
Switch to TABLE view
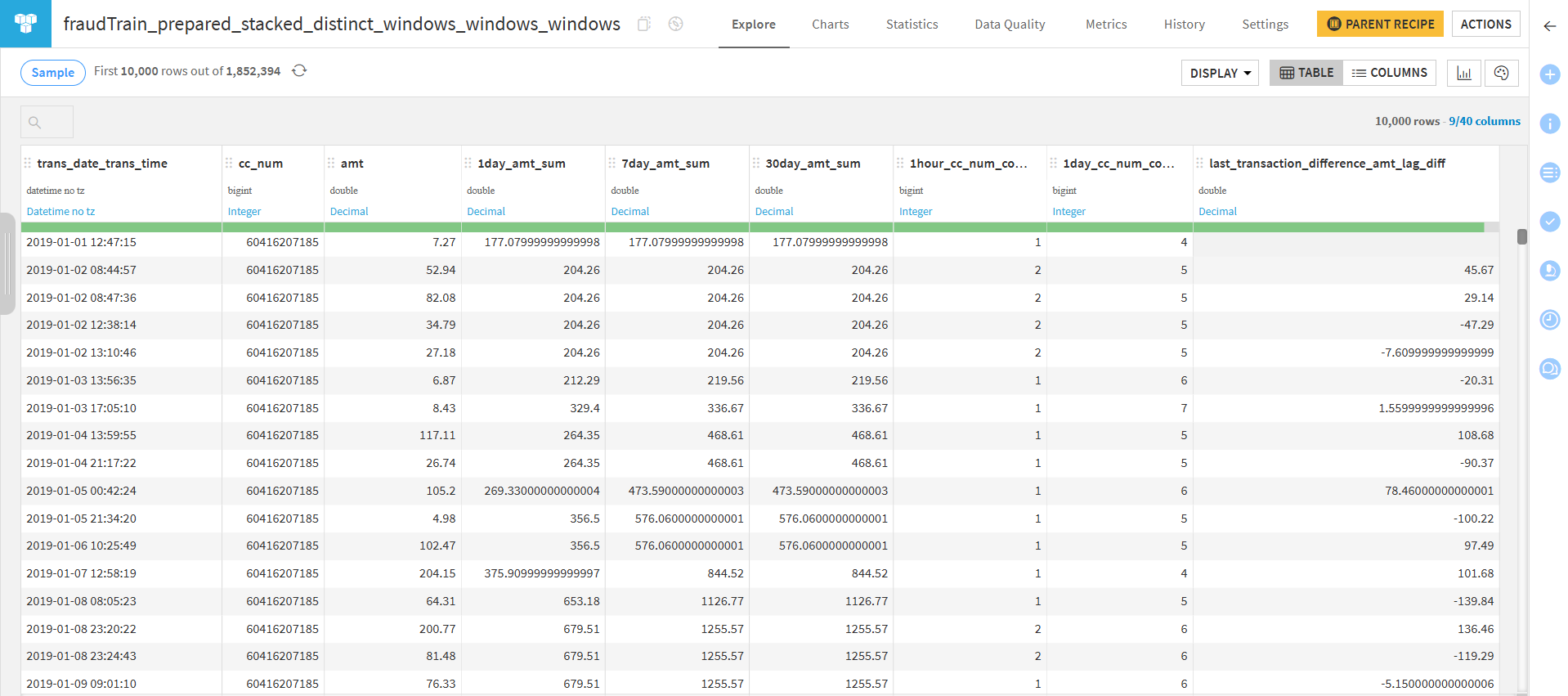click(x=1306, y=73)
